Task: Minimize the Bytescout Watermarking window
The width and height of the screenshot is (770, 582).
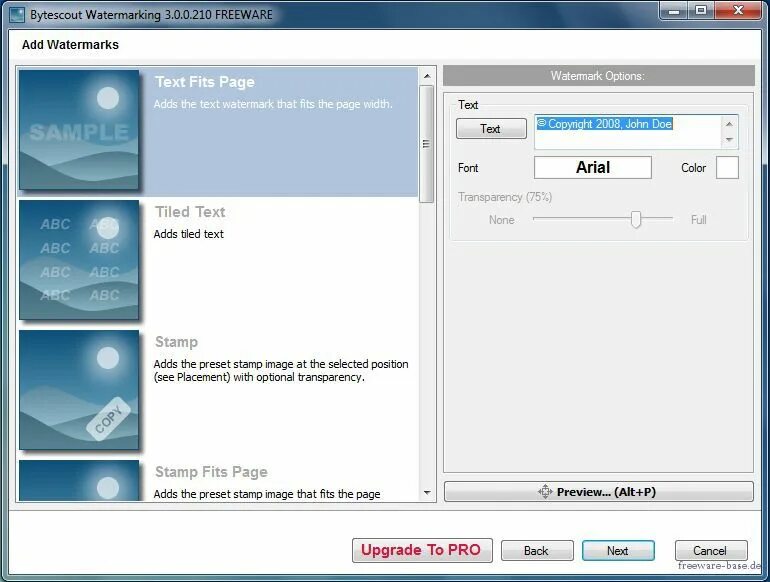Action: tap(674, 10)
